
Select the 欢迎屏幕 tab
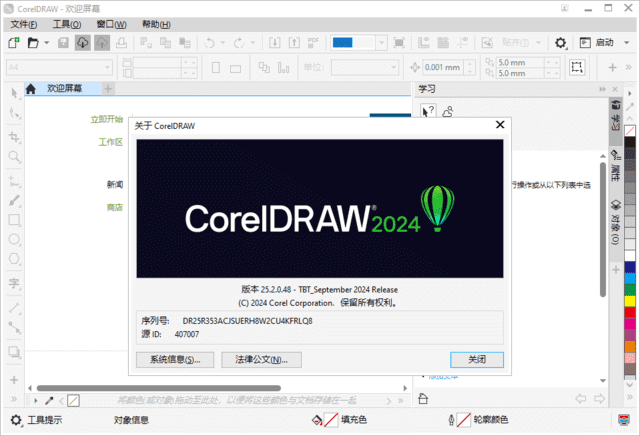pyautogui.click(x=64, y=89)
